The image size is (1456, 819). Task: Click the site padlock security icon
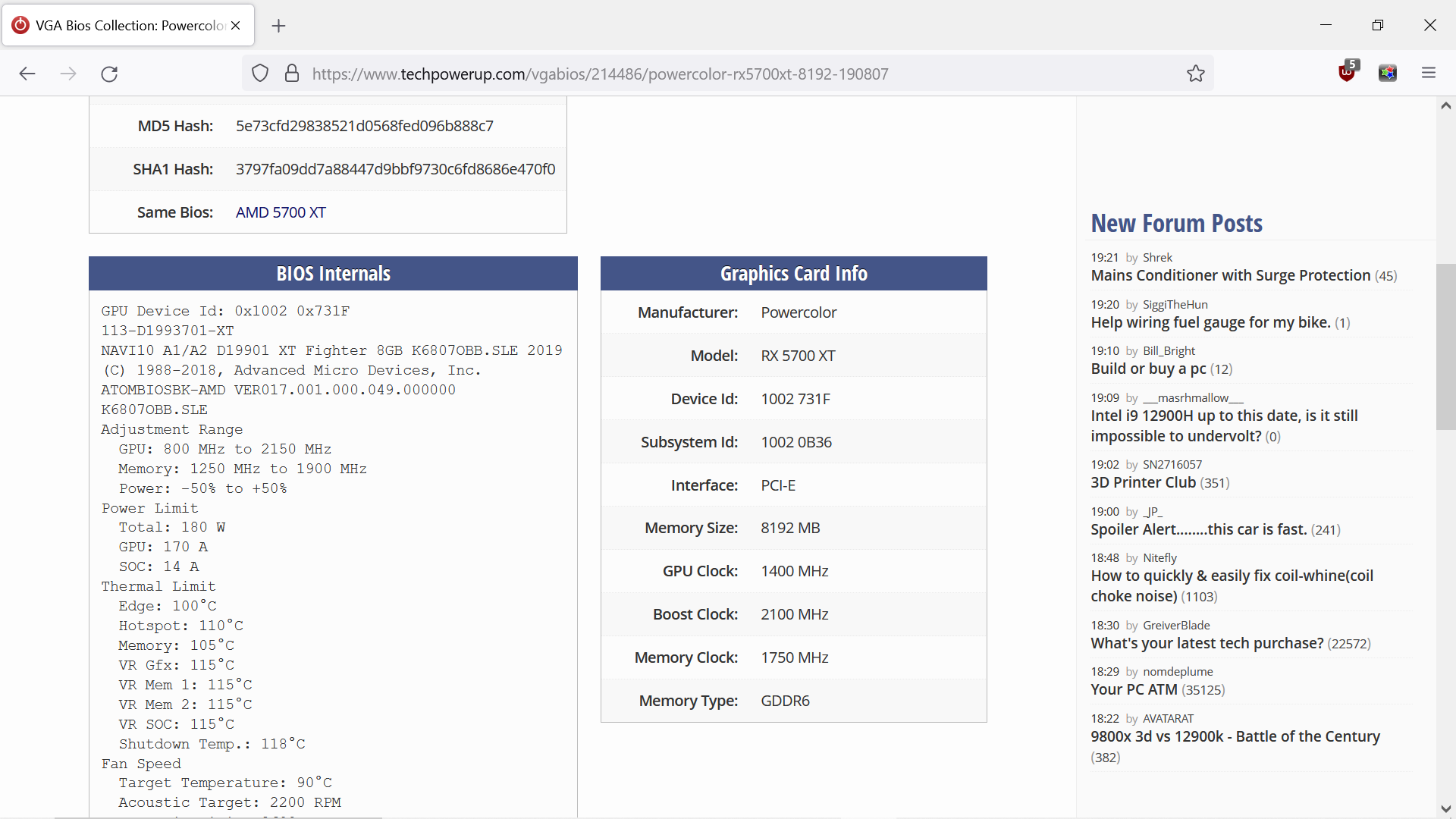(291, 74)
